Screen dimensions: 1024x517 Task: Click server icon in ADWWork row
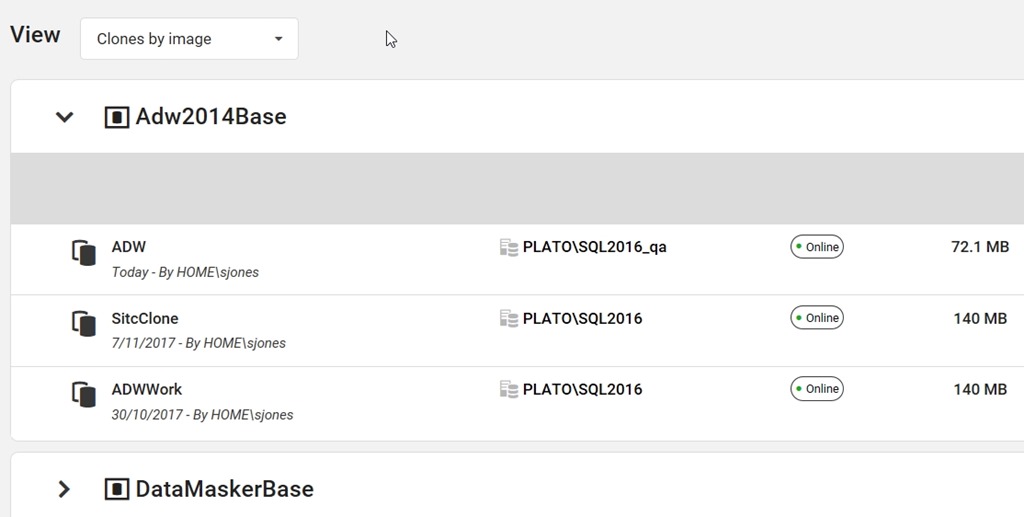[509, 389]
